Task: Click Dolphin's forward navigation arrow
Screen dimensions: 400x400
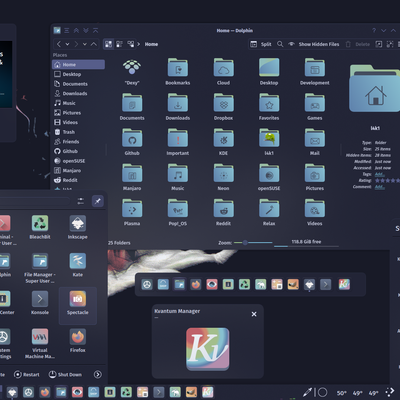Action: 76,44
